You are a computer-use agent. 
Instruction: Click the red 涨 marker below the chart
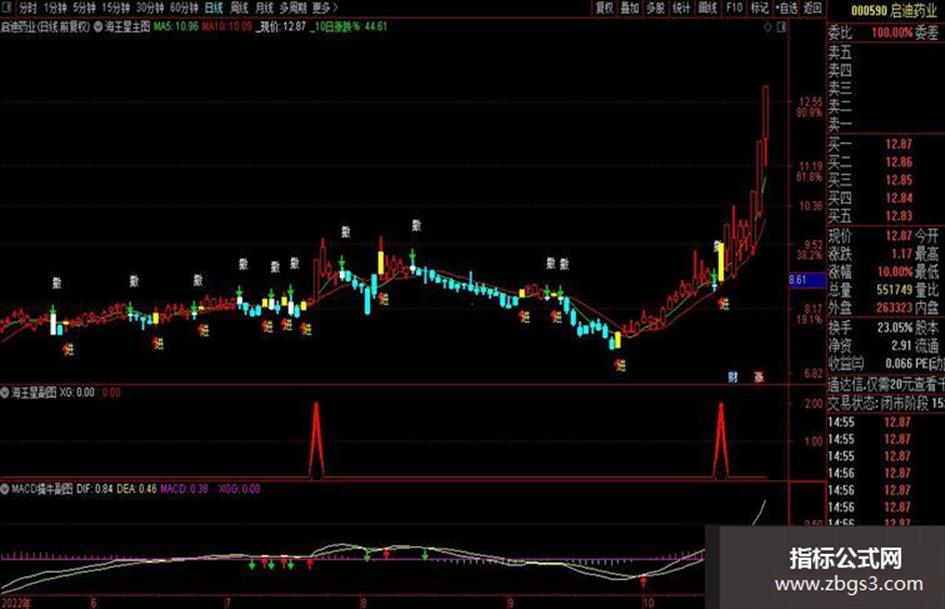tap(759, 377)
